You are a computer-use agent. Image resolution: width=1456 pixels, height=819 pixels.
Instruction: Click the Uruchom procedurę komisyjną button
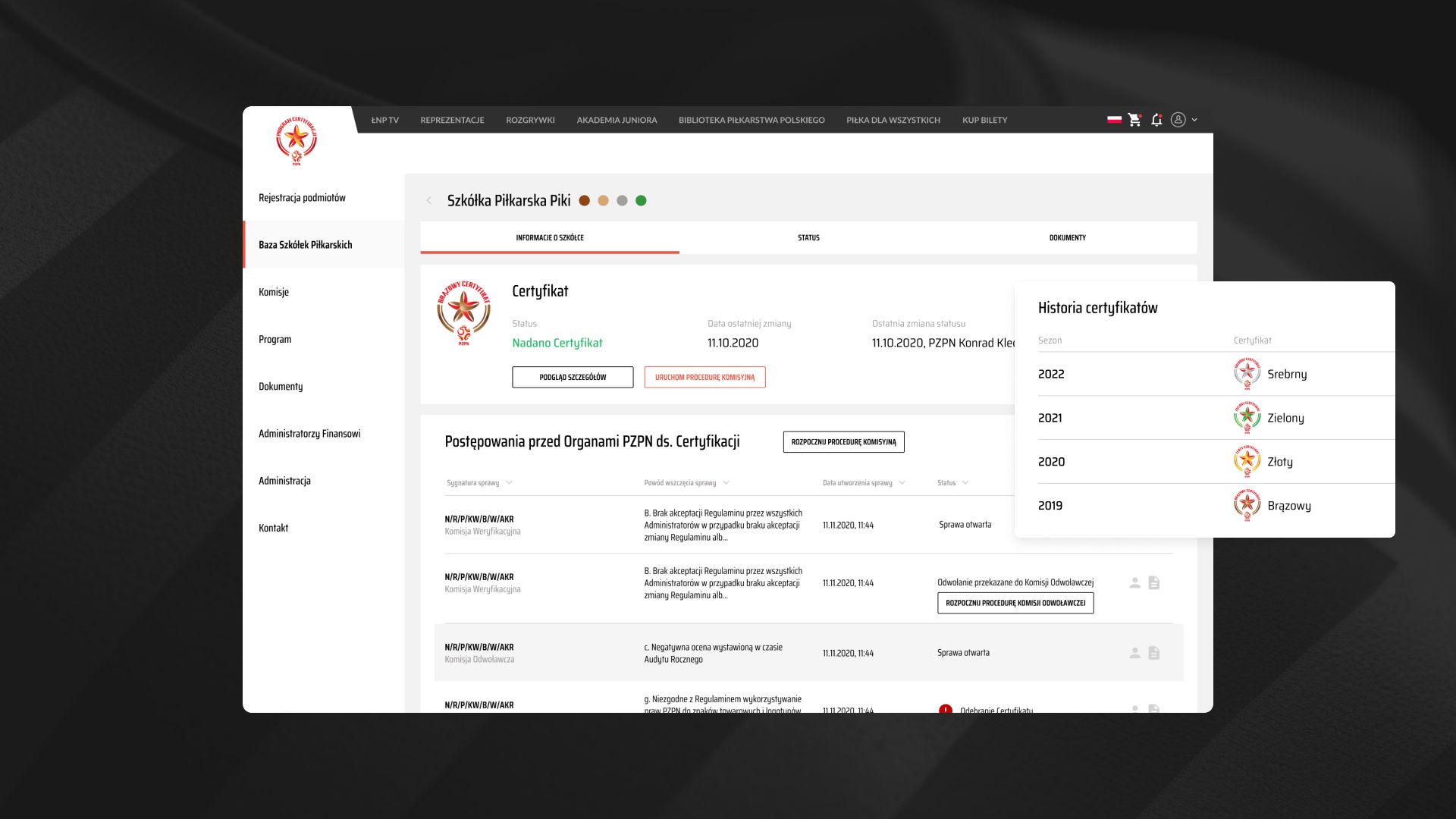pyautogui.click(x=704, y=377)
